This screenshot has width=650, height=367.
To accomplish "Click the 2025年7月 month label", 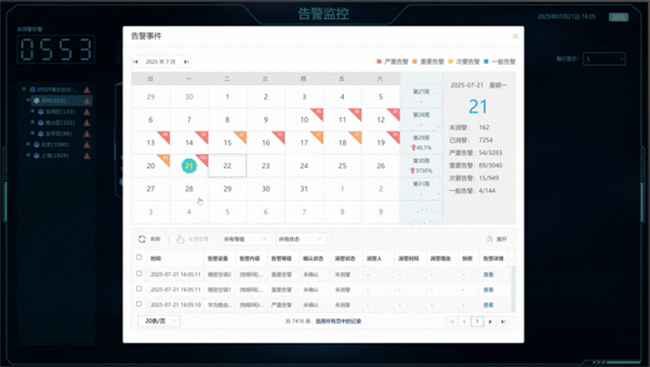I will click(161, 62).
